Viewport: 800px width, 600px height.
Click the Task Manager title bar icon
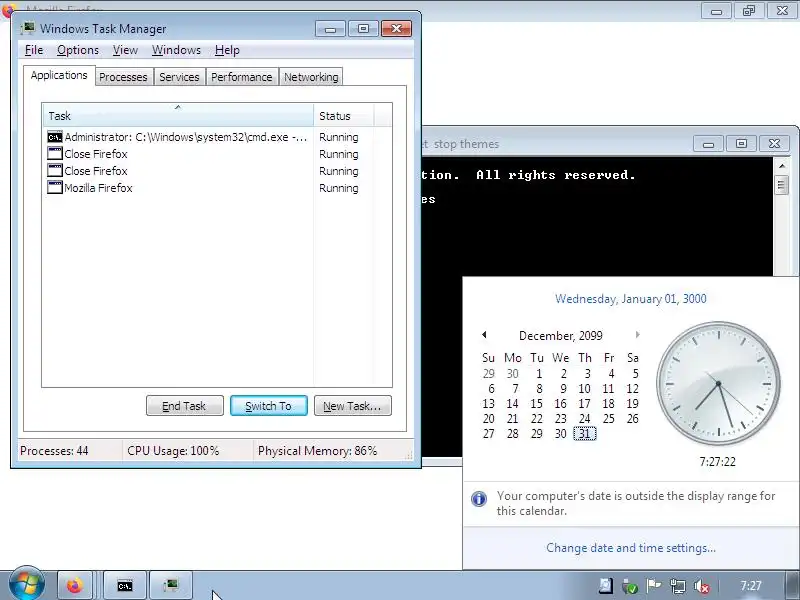[x=28, y=29]
